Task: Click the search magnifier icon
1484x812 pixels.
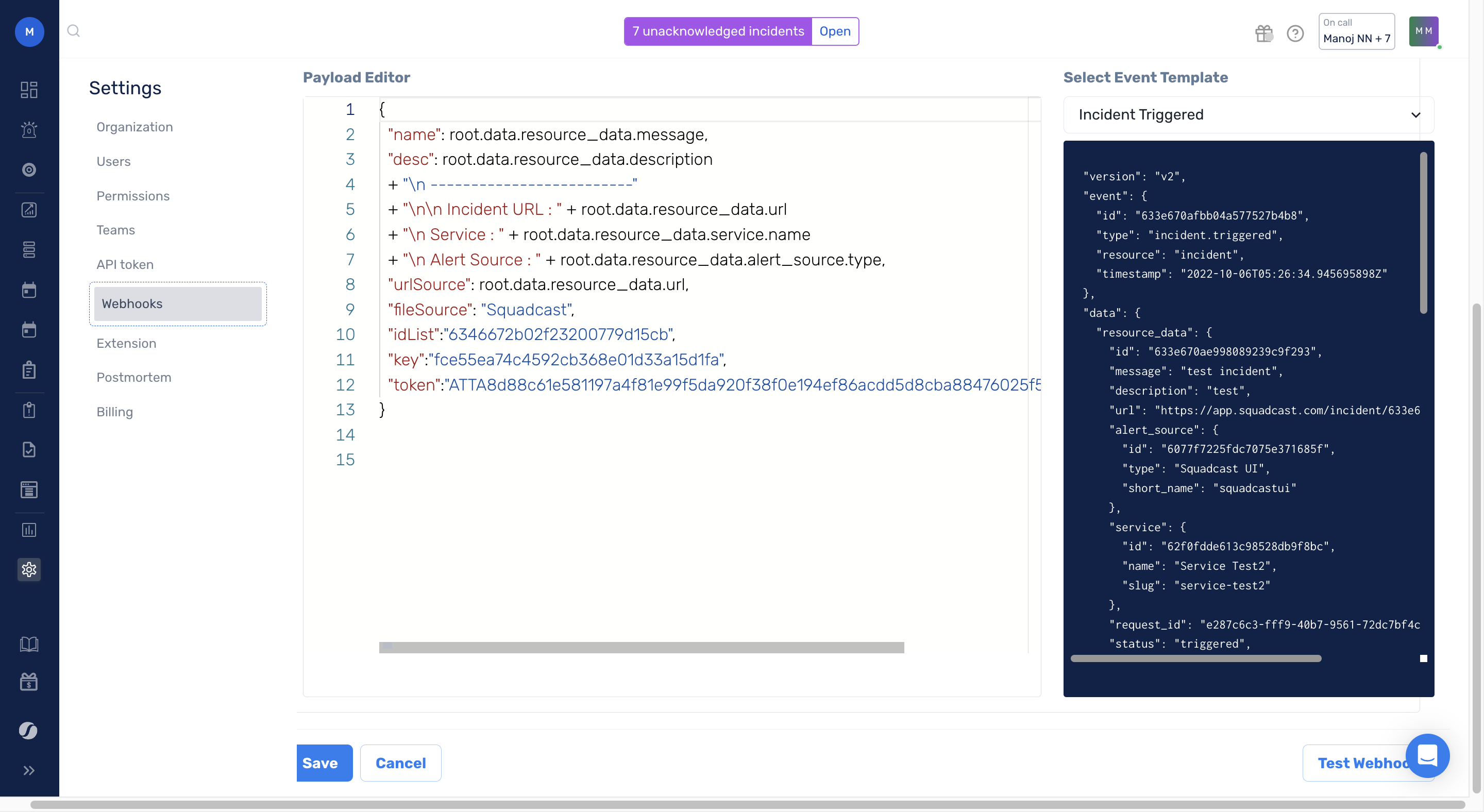Action: tap(73, 31)
